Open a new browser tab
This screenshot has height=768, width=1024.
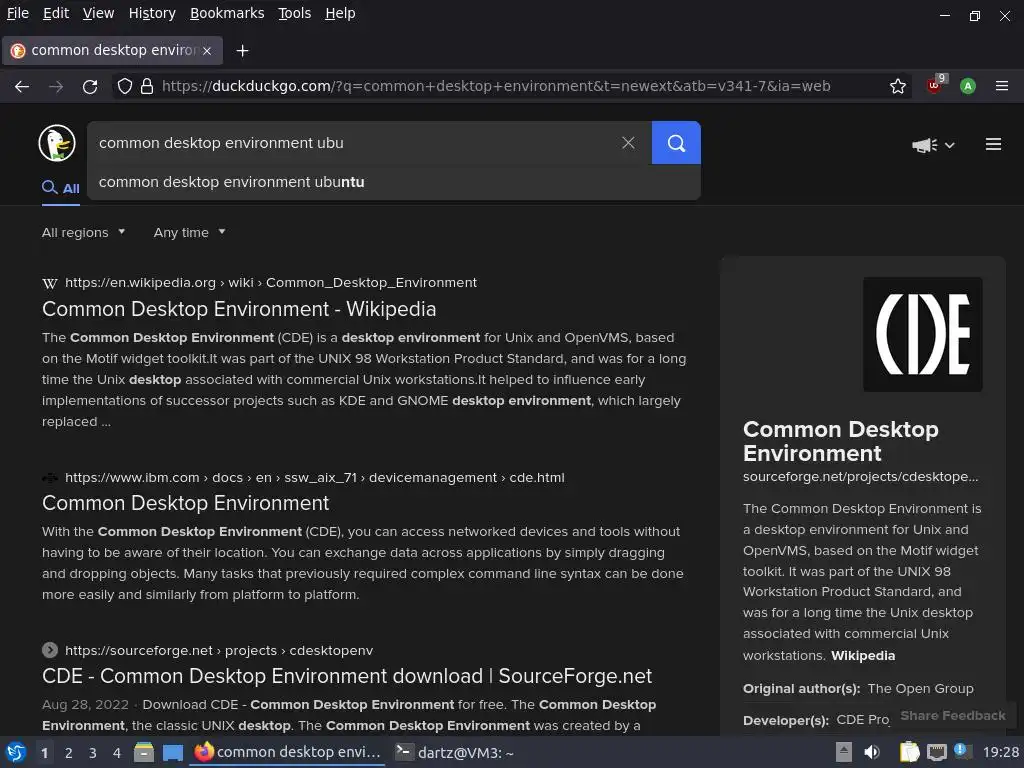coord(242,50)
